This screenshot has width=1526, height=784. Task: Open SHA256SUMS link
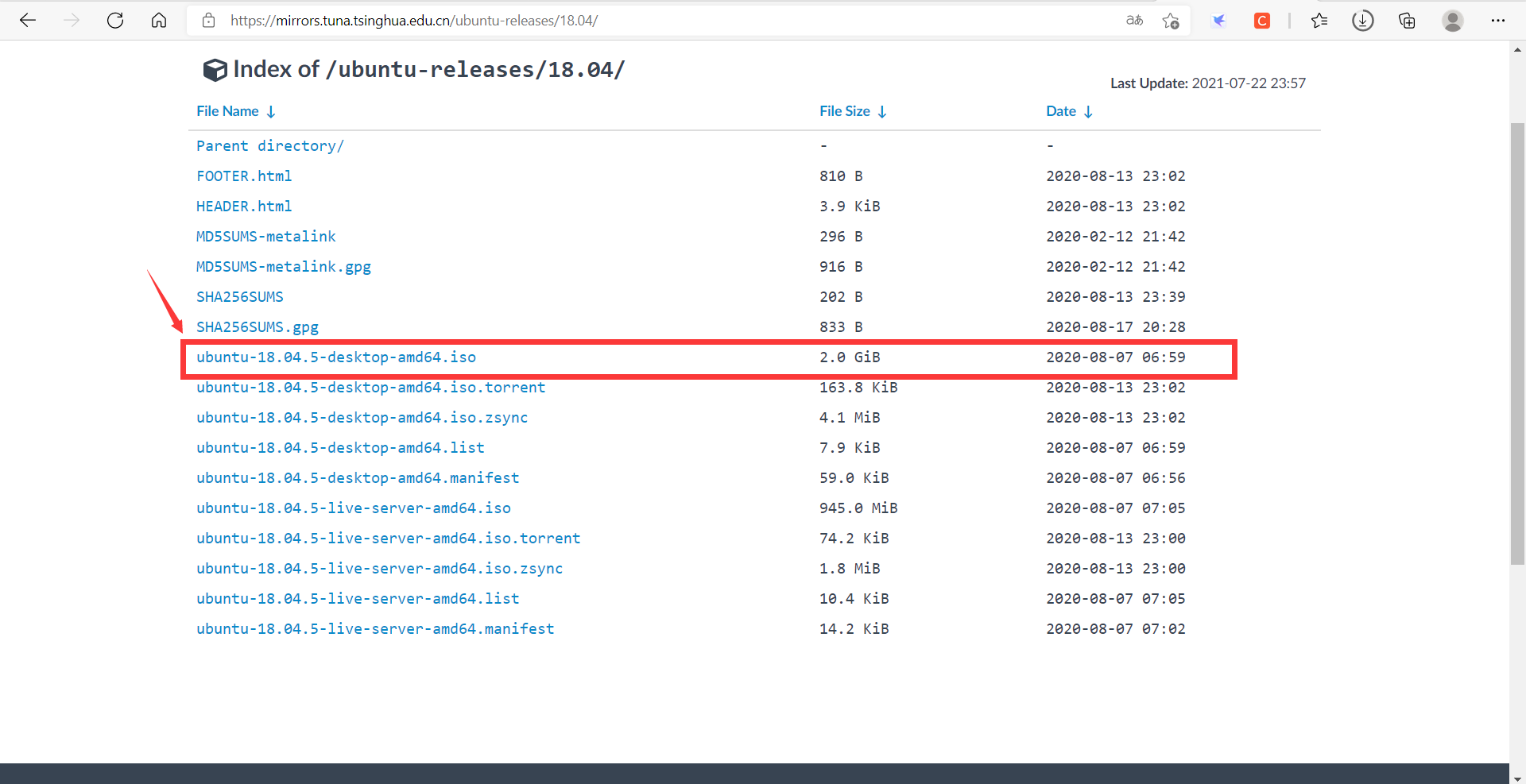[x=240, y=297]
